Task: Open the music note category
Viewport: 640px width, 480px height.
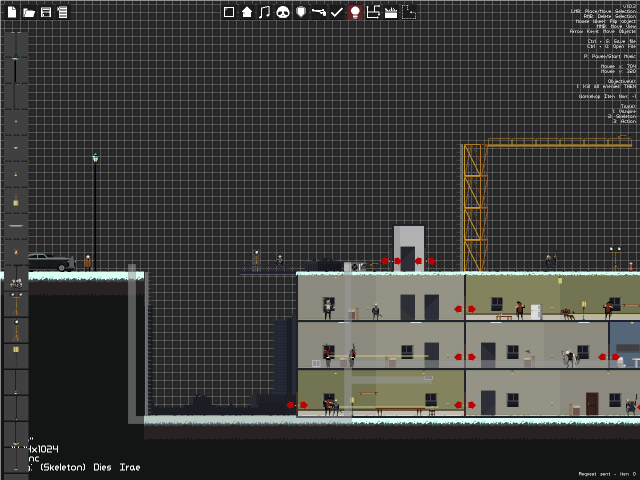Action: (264, 12)
